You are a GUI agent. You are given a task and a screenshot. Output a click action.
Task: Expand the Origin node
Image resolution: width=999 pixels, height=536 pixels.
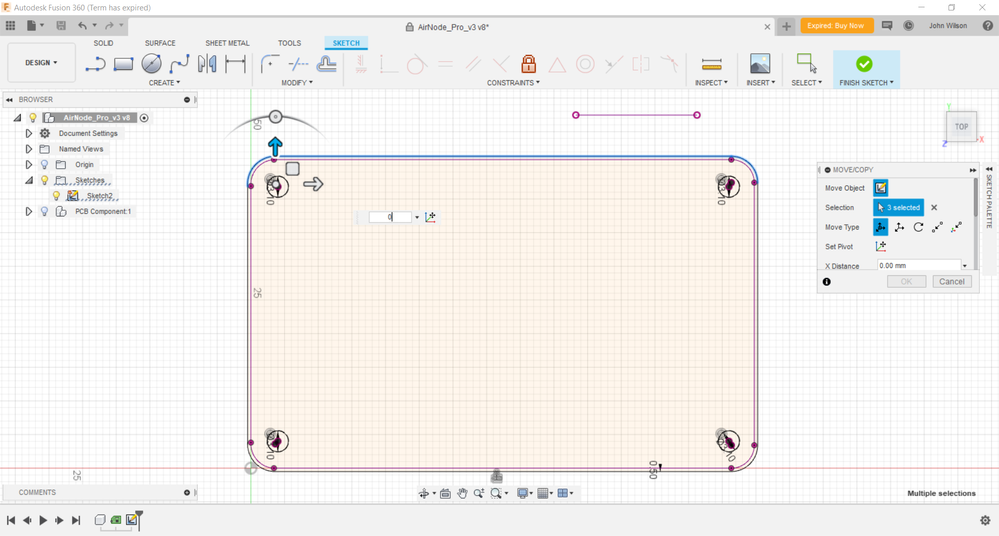point(29,164)
